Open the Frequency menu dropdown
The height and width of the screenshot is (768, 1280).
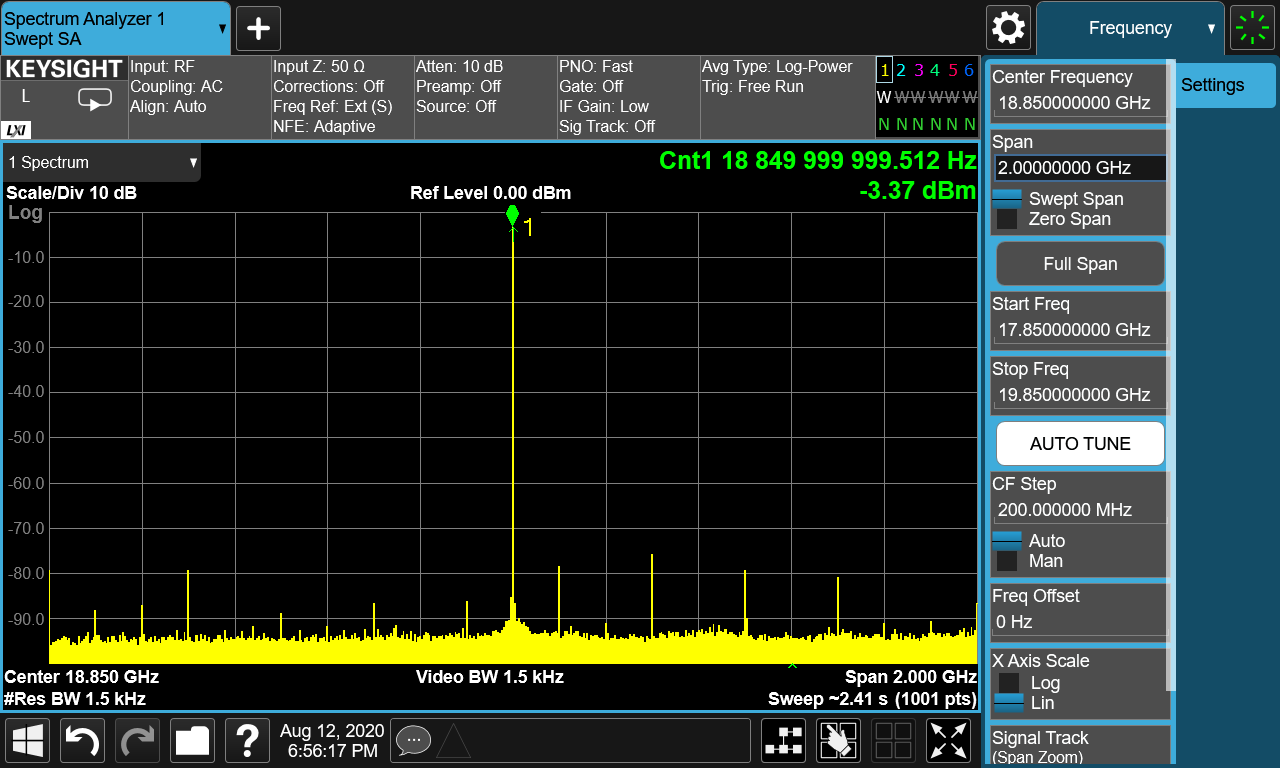click(1130, 28)
